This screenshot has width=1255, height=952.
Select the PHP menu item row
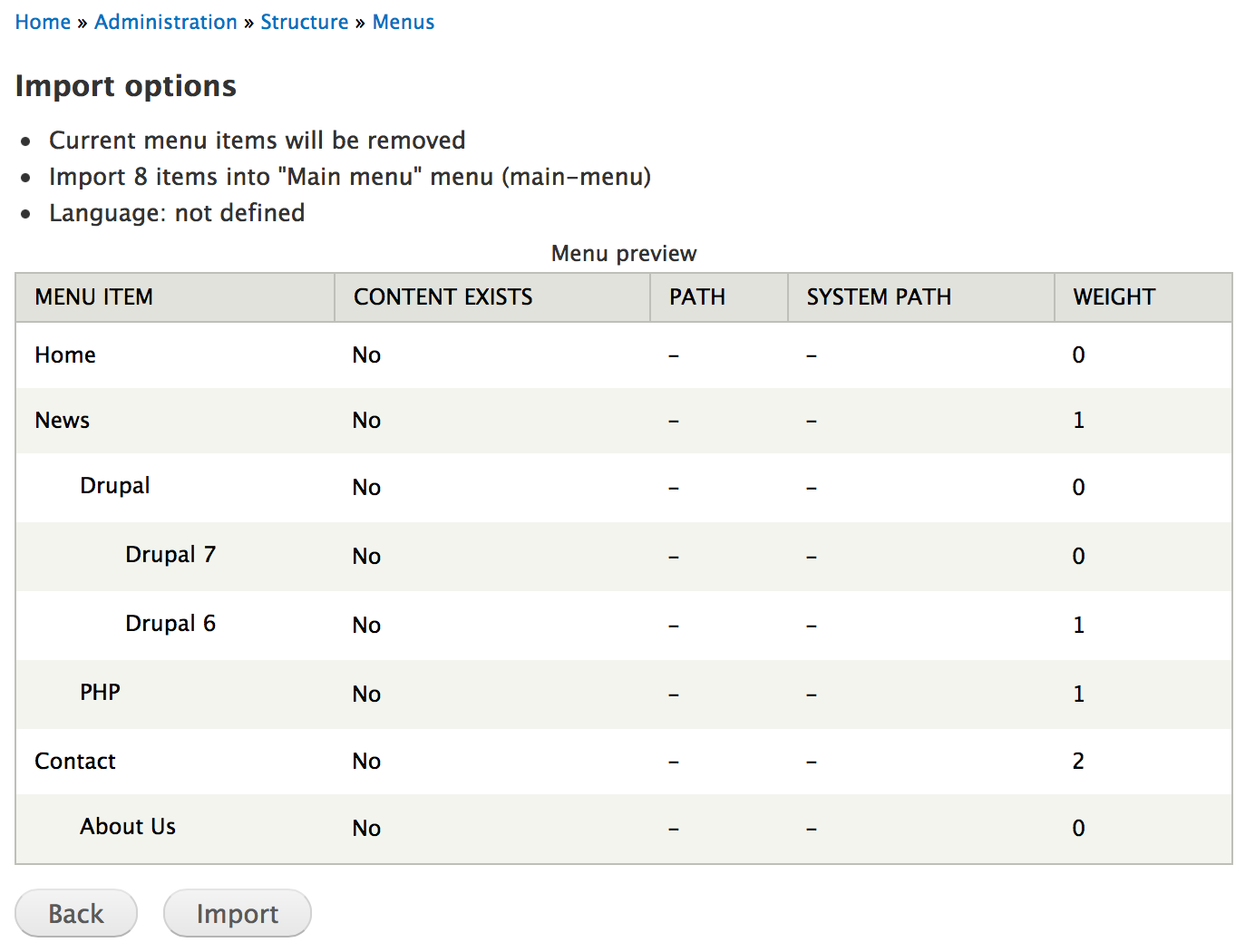click(x=100, y=693)
